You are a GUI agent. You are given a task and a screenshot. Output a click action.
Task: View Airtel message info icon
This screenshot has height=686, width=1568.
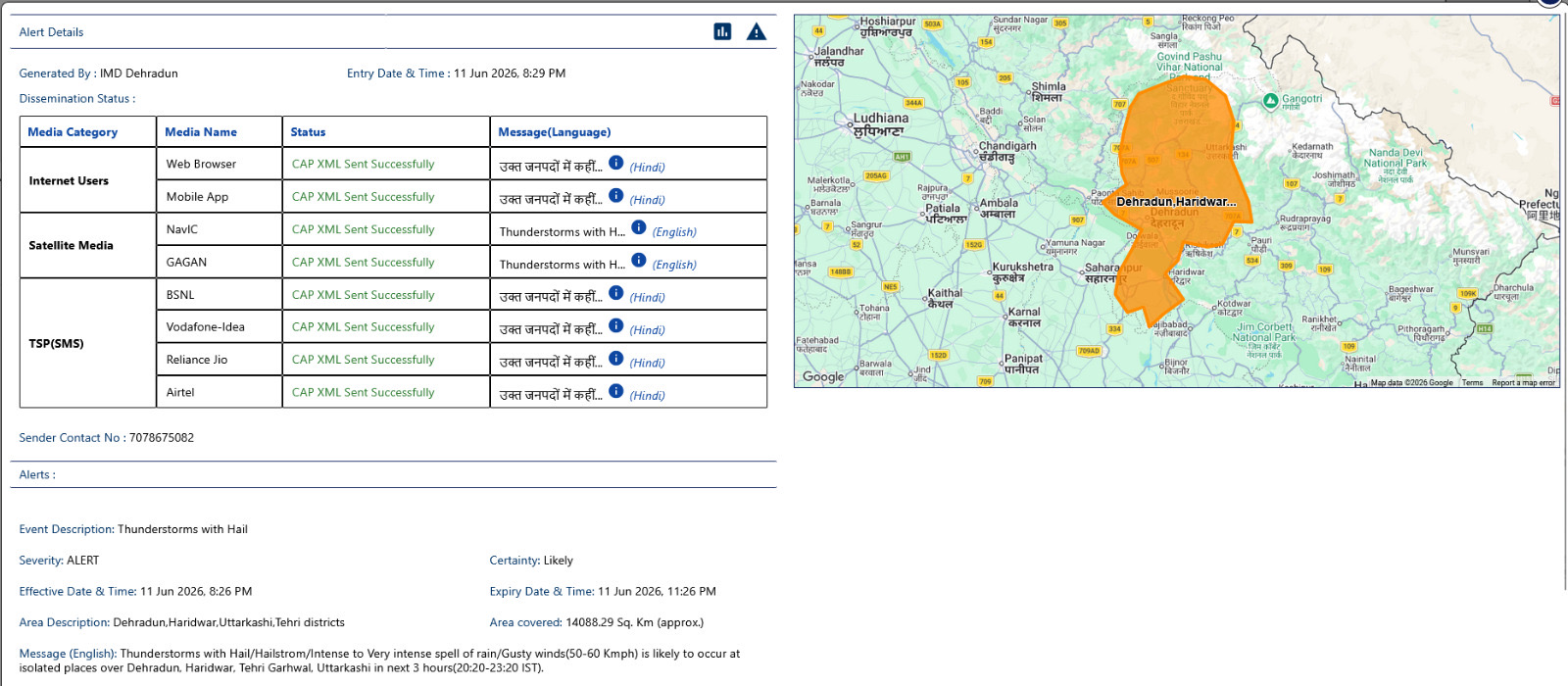tap(615, 391)
